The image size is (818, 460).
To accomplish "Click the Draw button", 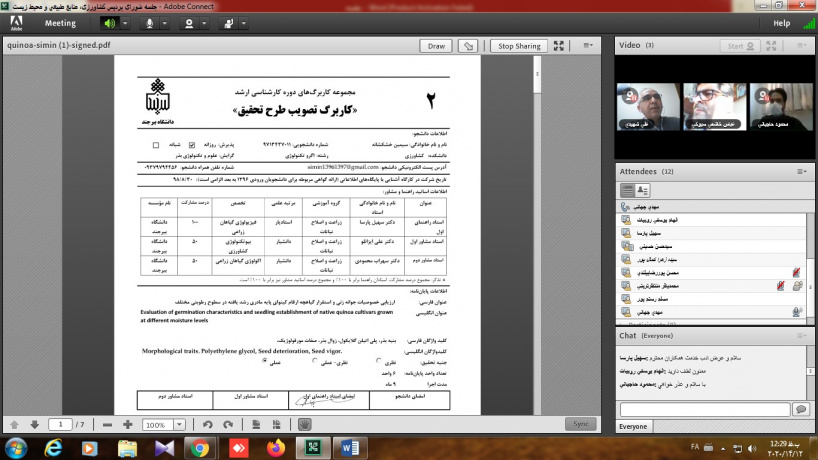I will point(436,46).
